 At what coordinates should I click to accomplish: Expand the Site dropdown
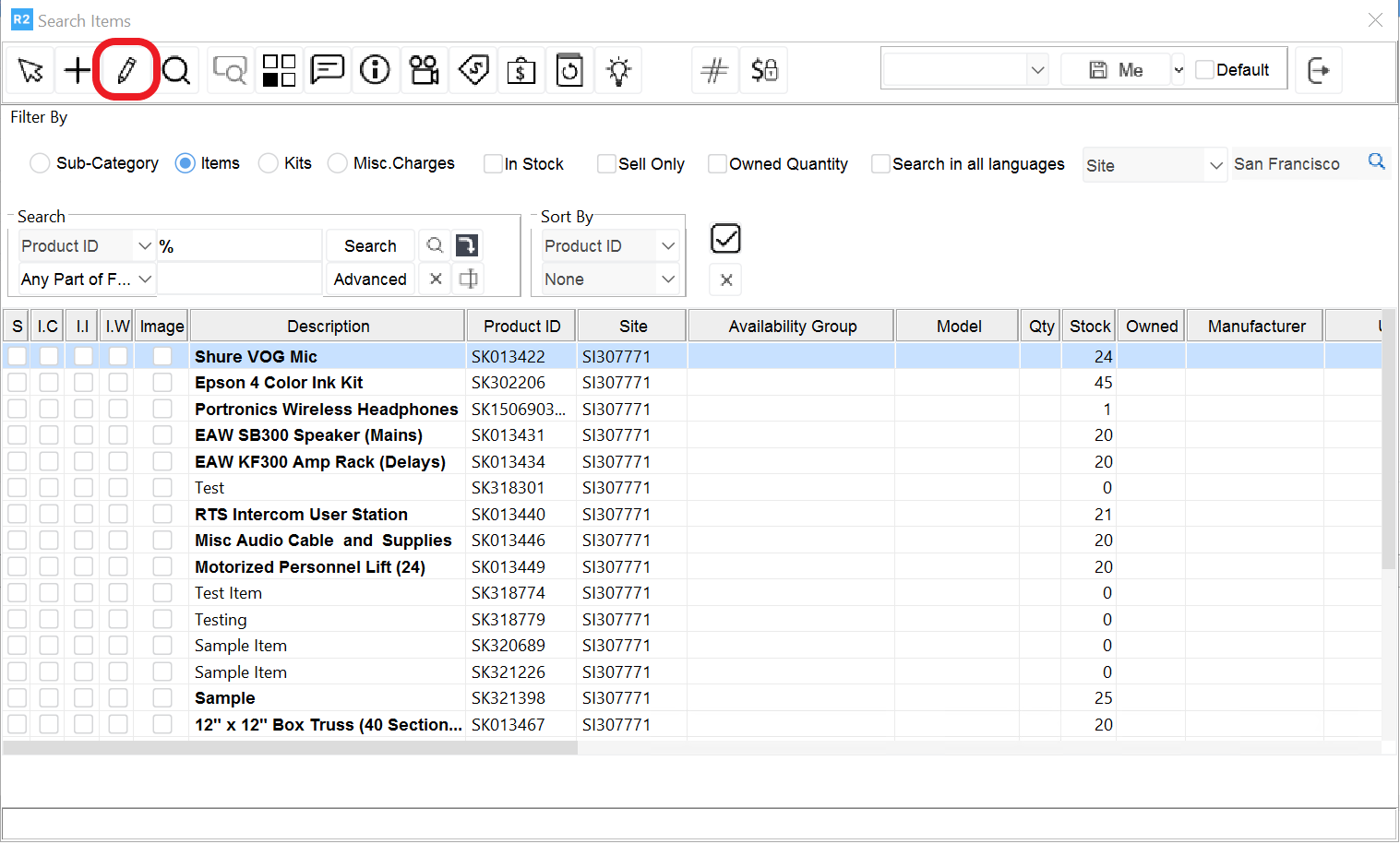[1215, 165]
